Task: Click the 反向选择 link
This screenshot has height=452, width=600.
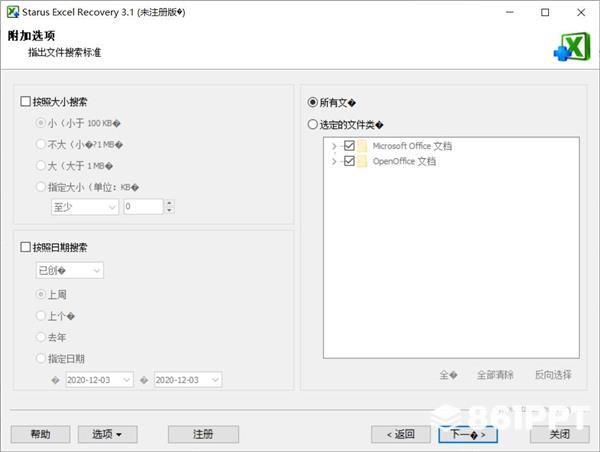Action: click(x=553, y=375)
